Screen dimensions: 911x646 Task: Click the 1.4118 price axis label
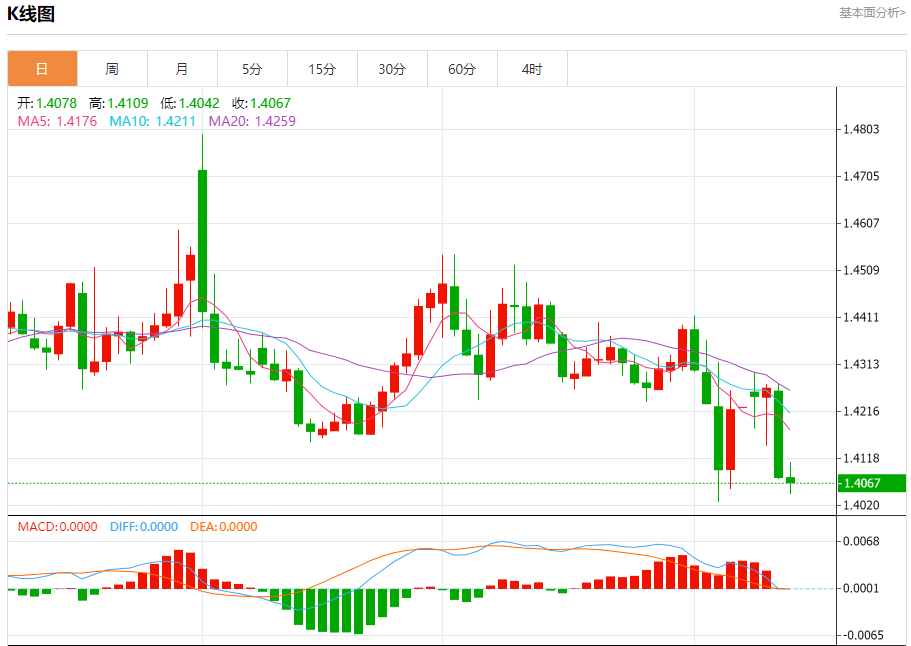(862, 458)
